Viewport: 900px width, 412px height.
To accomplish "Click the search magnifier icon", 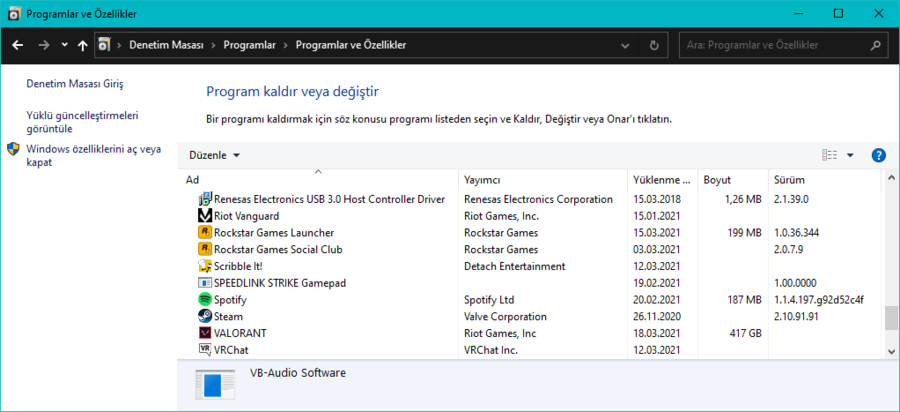I will pos(875,45).
